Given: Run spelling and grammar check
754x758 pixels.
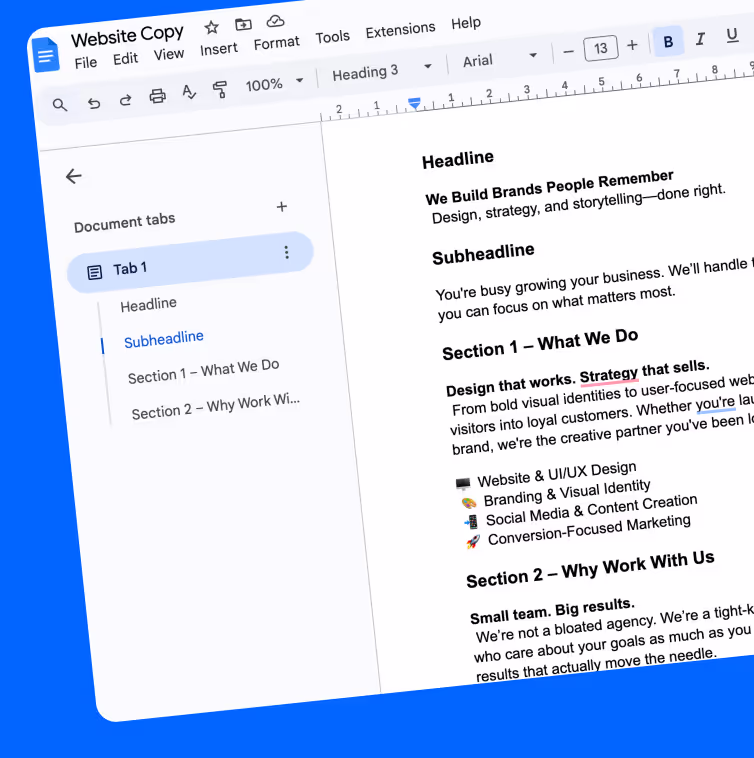Looking at the screenshot, I should pyautogui.click(x=189, y=92).
